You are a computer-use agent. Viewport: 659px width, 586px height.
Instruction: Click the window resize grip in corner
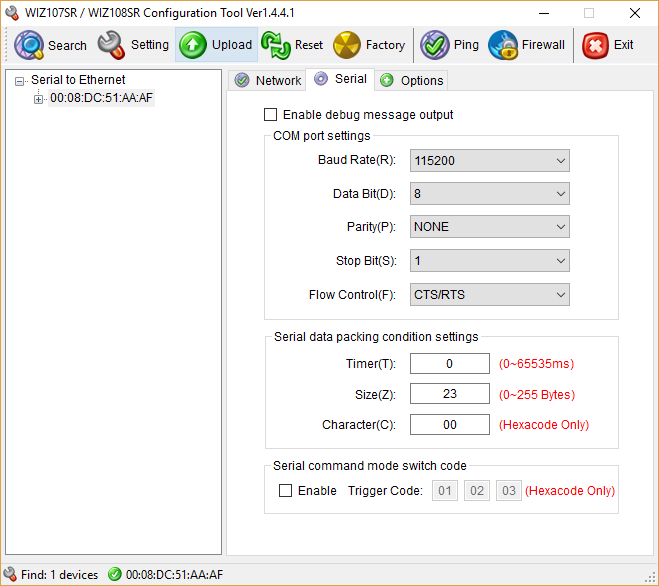[x=652, y=578]
